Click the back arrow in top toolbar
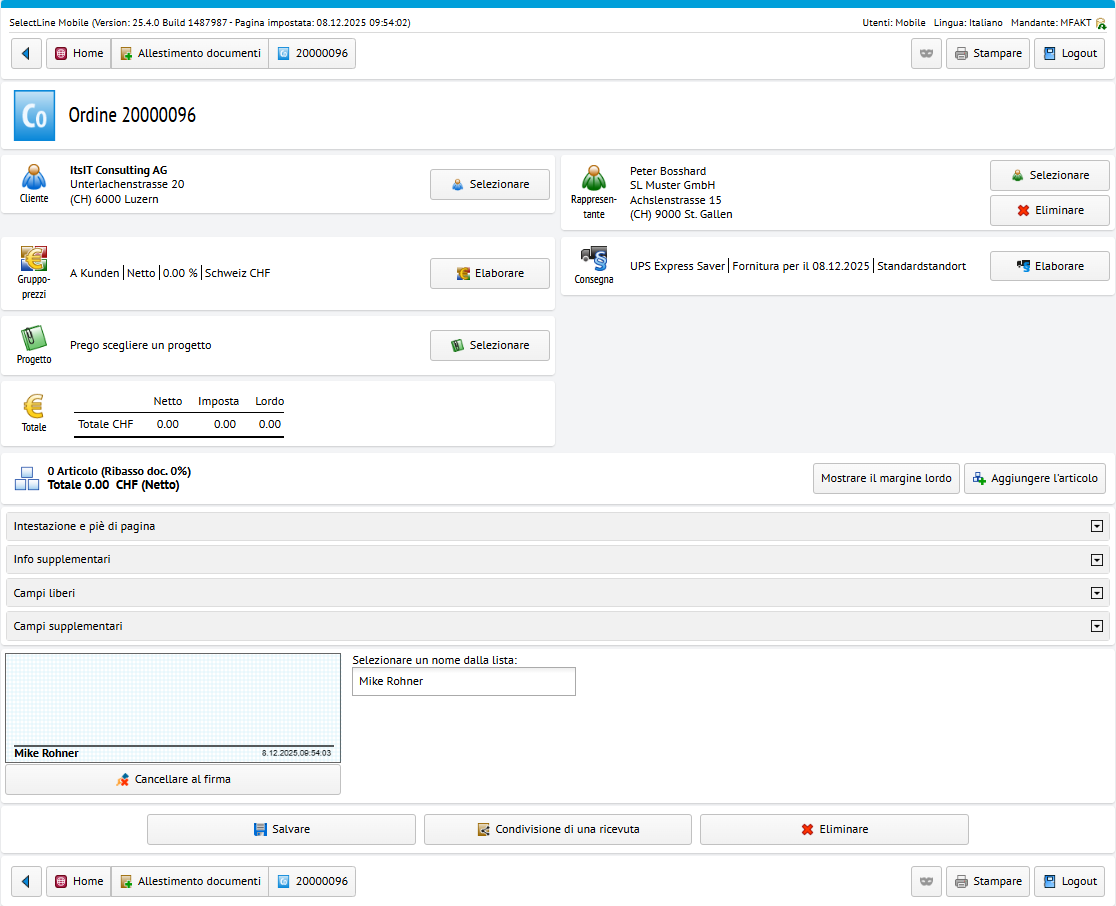Viewport: 1116px width, 906px height. click(26, 53)
